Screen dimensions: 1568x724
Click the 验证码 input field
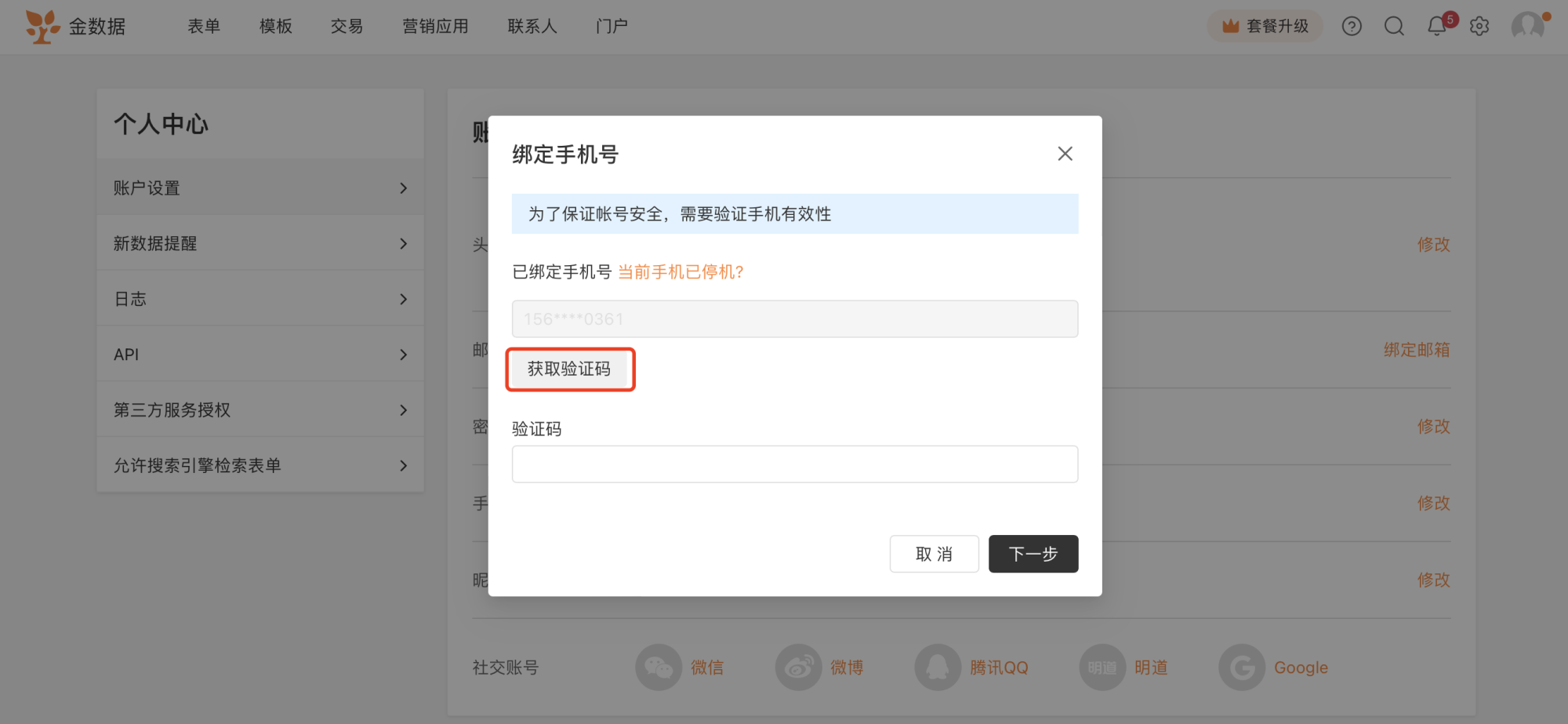coord(795,464)
